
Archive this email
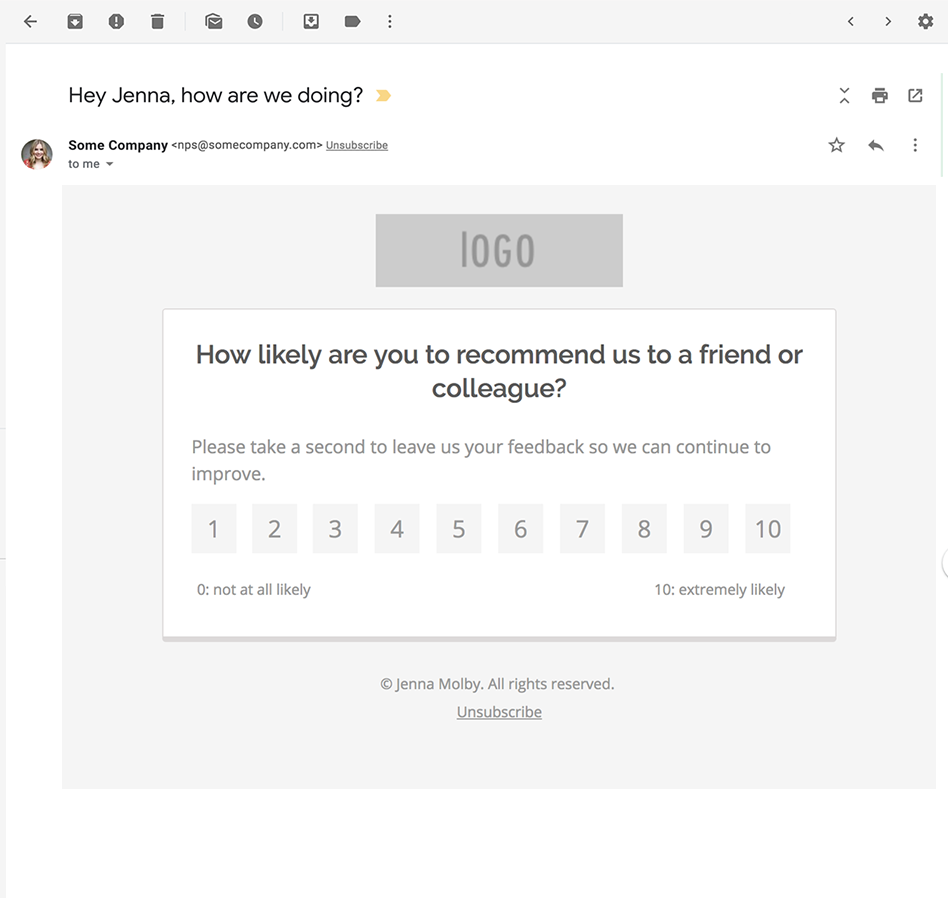click(x=75, y=21)
